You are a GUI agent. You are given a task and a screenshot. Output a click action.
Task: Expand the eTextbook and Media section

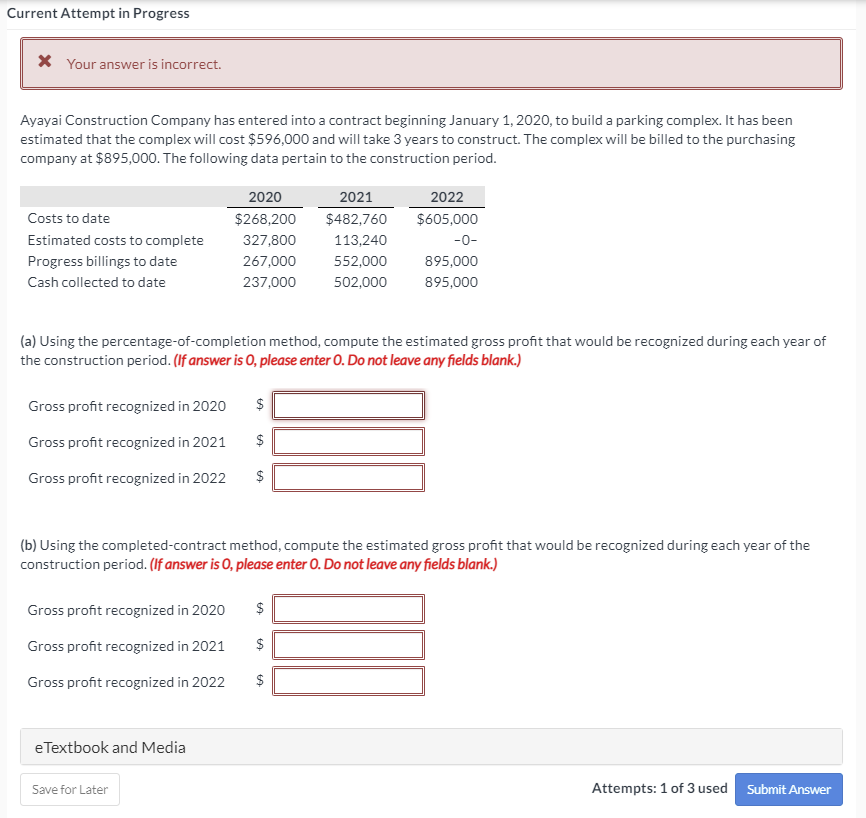[112, 746]
